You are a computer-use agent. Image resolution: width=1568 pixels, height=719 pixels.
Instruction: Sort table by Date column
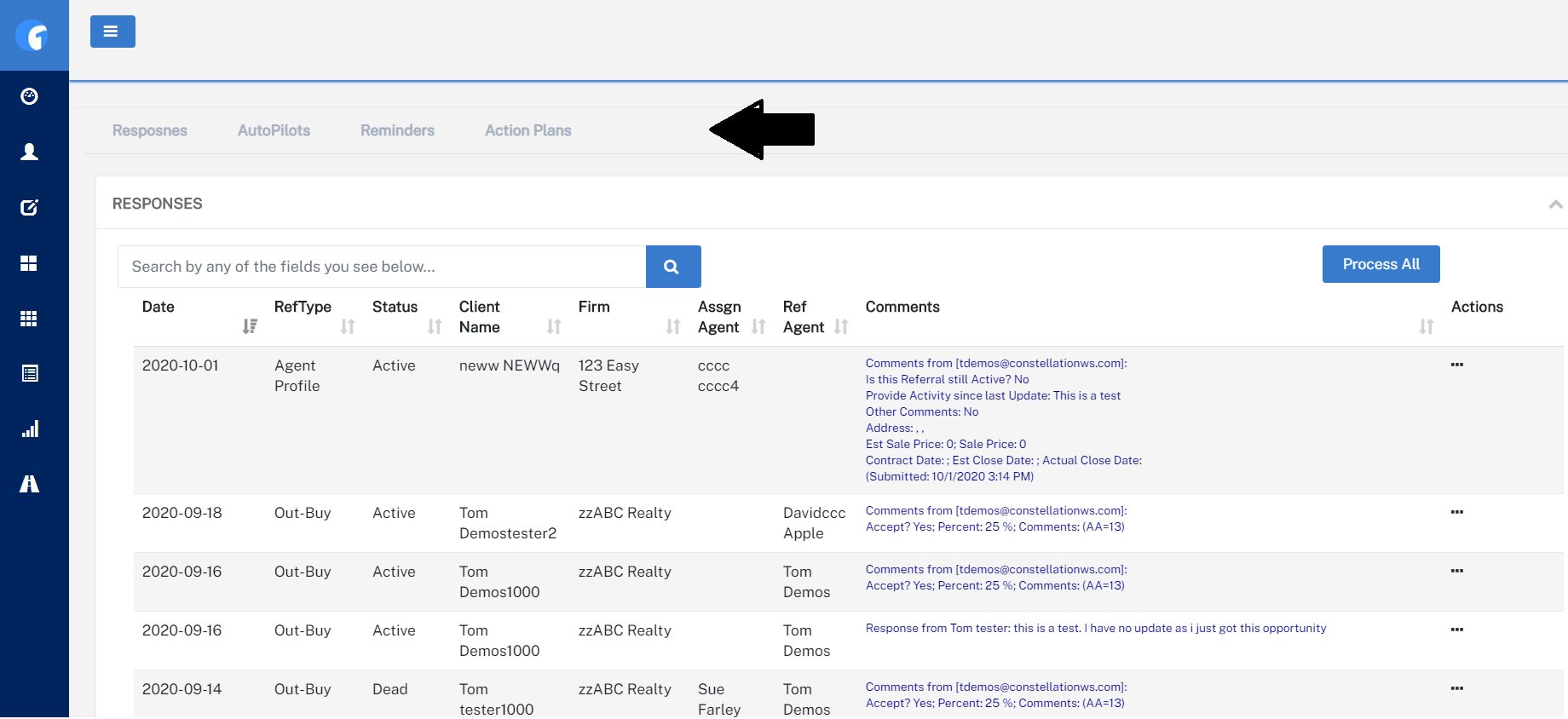pyautogui.click(x=249, y=326)
